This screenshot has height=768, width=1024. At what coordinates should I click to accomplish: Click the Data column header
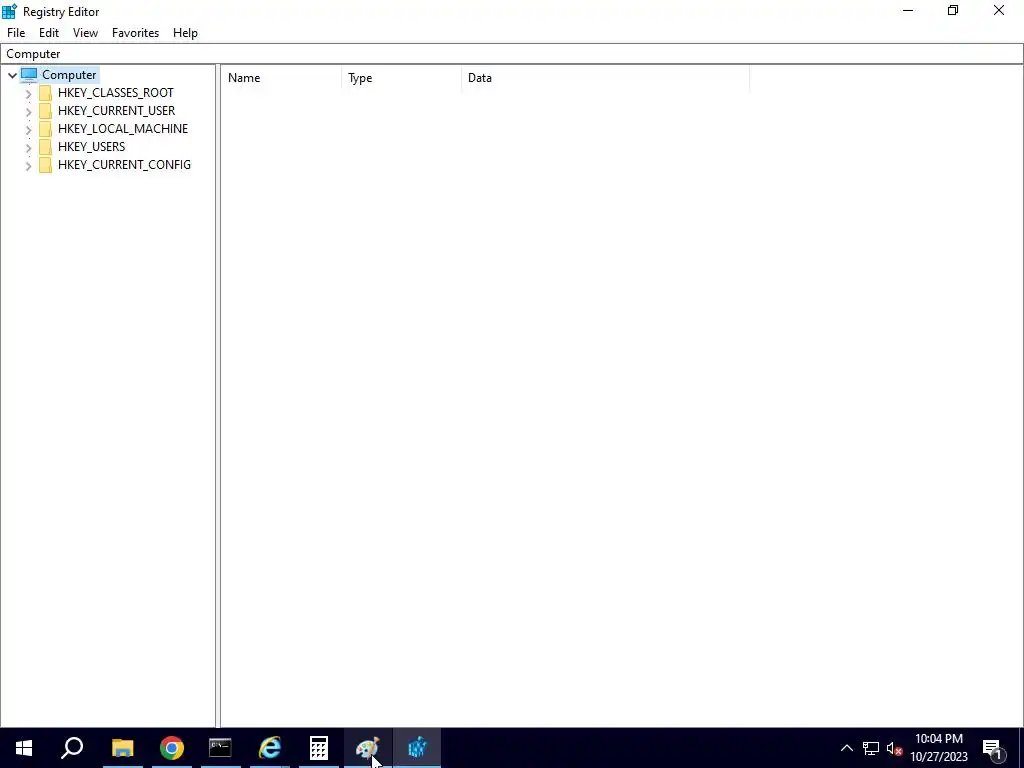pyautogui.click(x=605, y=78)
